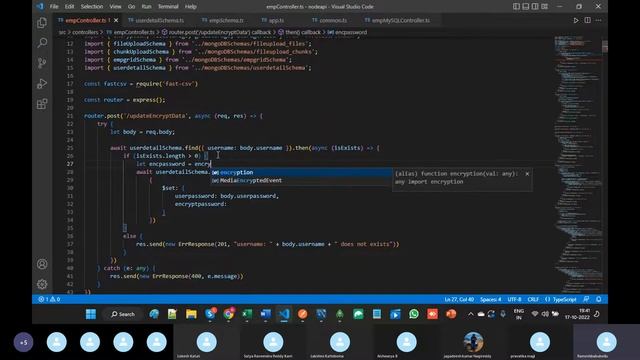Open the File menu
The width and height of the screenshot is (640, 360).
point(54,7)
